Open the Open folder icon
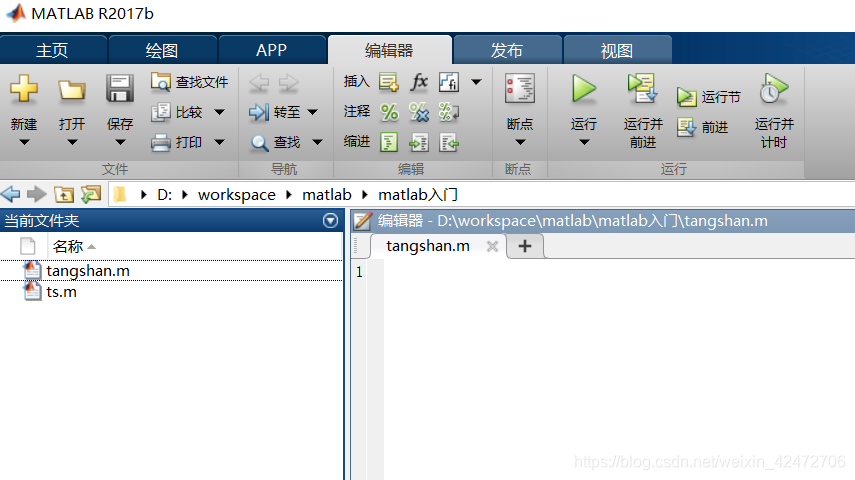This screenshot has width=855, height=480. [x=72, y=89]
